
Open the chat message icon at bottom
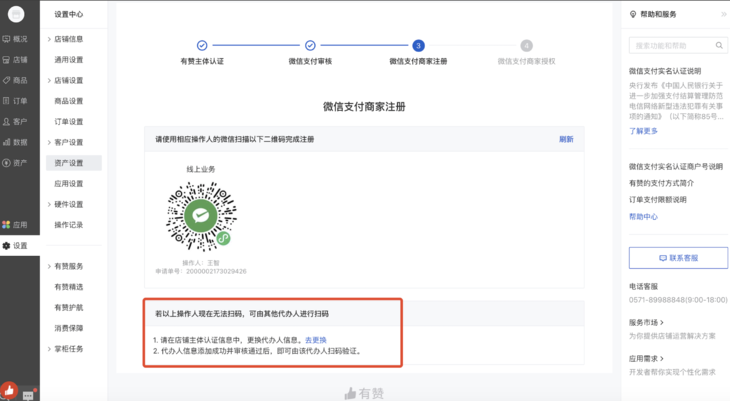click(x=28, y=395)
